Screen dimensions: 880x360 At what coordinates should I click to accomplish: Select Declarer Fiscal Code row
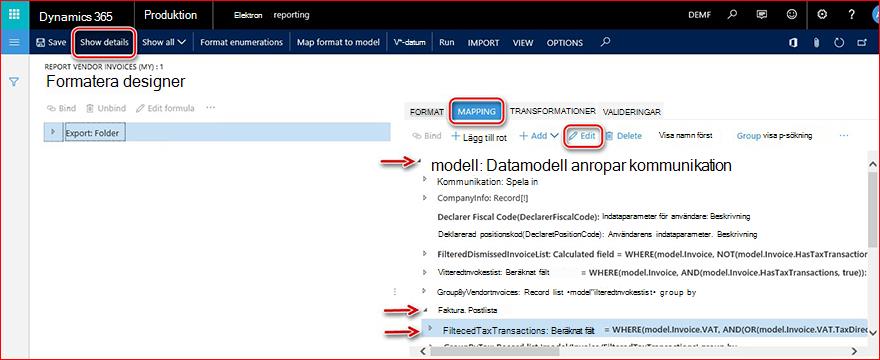point(594,217)
